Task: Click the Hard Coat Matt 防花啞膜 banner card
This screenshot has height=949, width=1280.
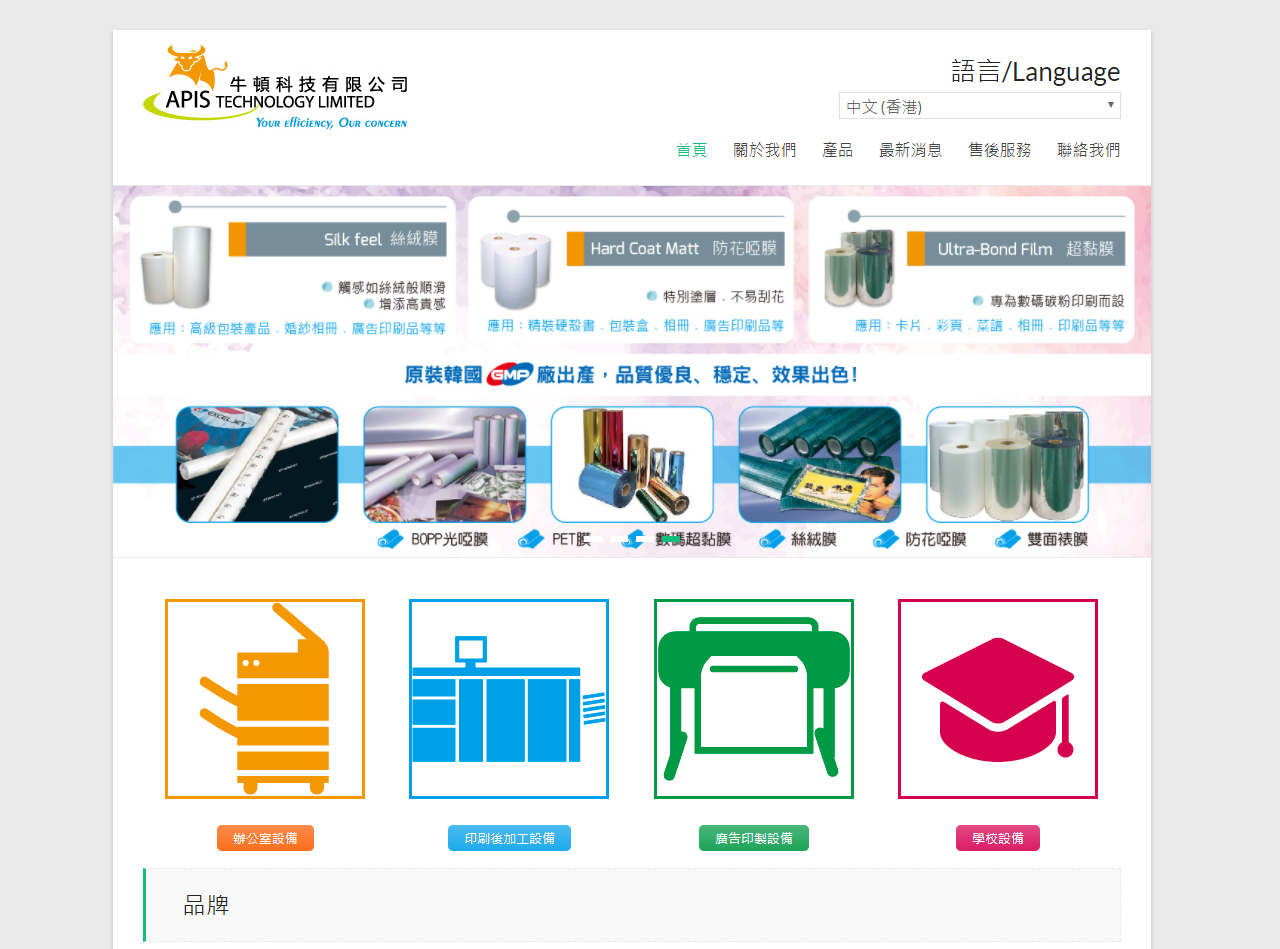Action: pyautogui.click(x=631, y=268)
